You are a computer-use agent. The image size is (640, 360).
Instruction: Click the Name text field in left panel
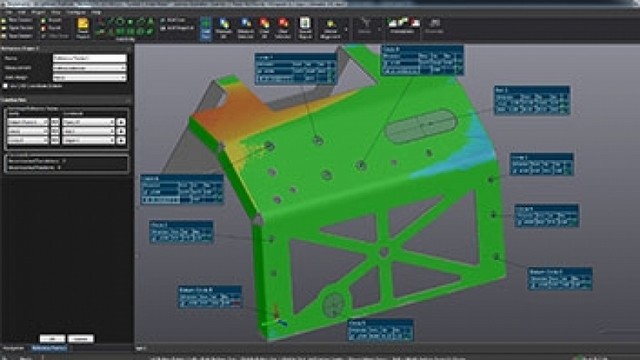pyautogui.click(x=89, y=58)
